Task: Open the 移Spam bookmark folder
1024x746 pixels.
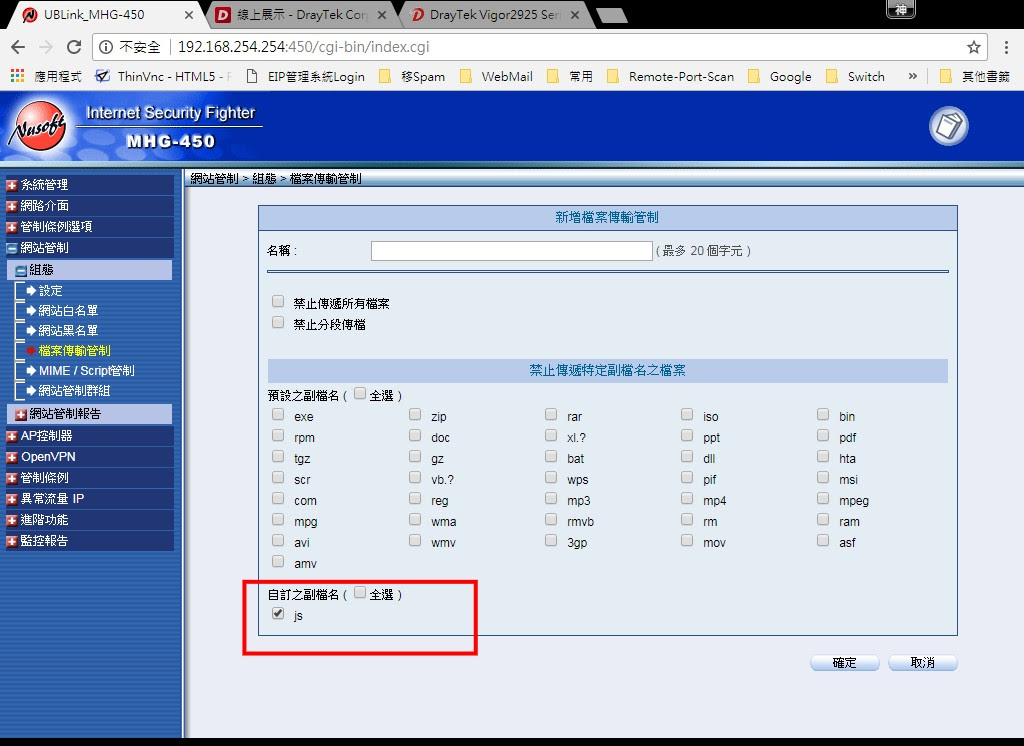Action: [412, 76]
